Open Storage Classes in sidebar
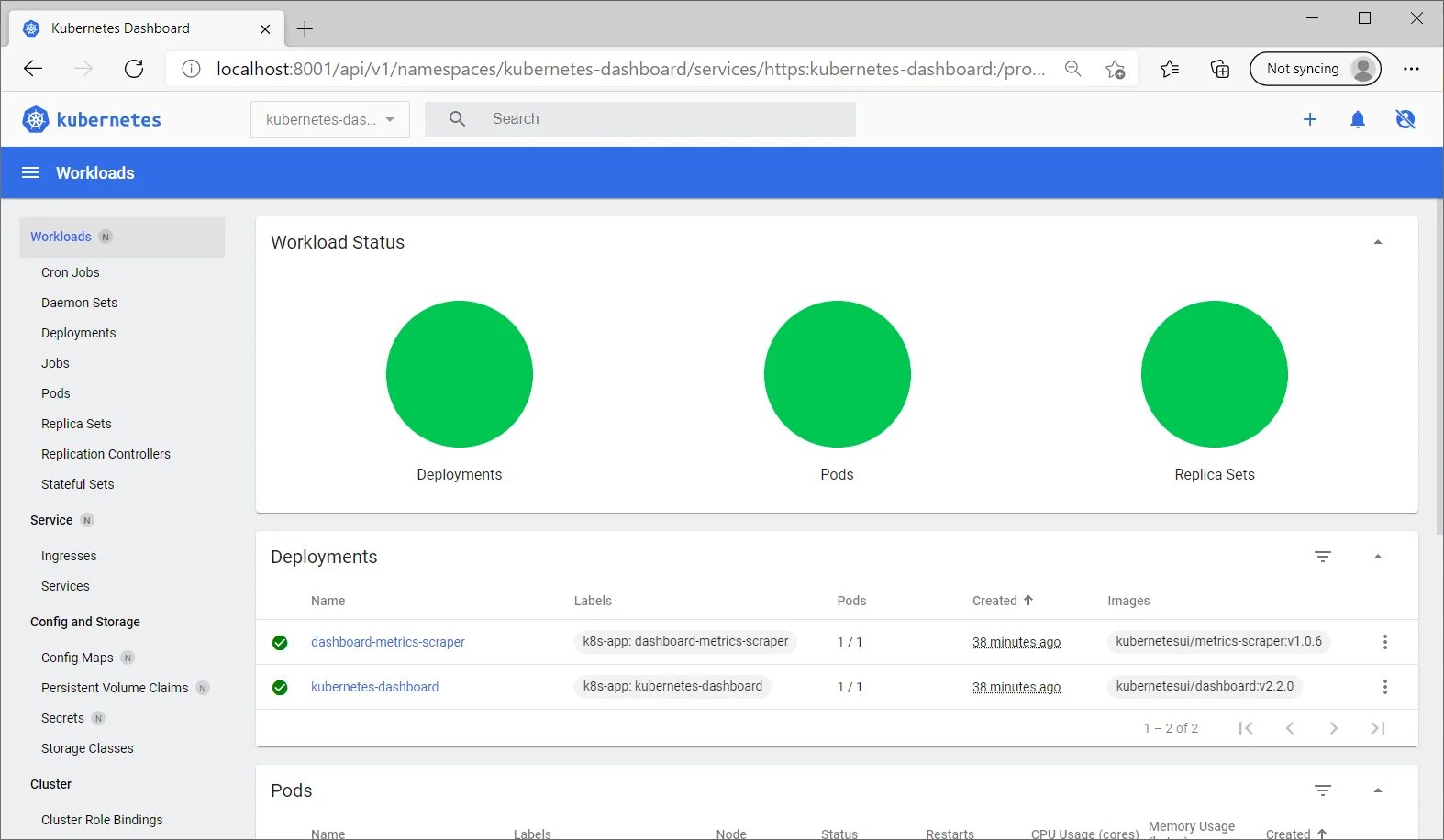Image resolution: width=1444 pixels, height=840 pixels. coord(87,748)
